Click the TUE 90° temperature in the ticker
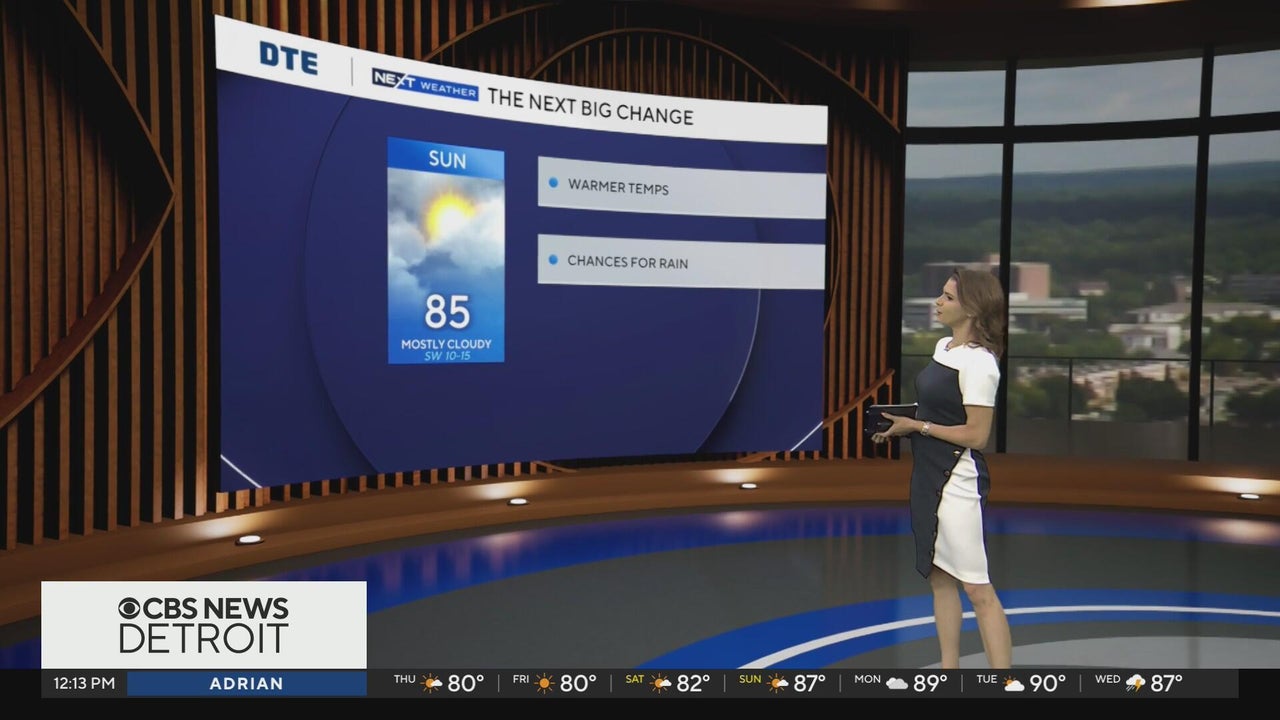 click(1048, 684)
